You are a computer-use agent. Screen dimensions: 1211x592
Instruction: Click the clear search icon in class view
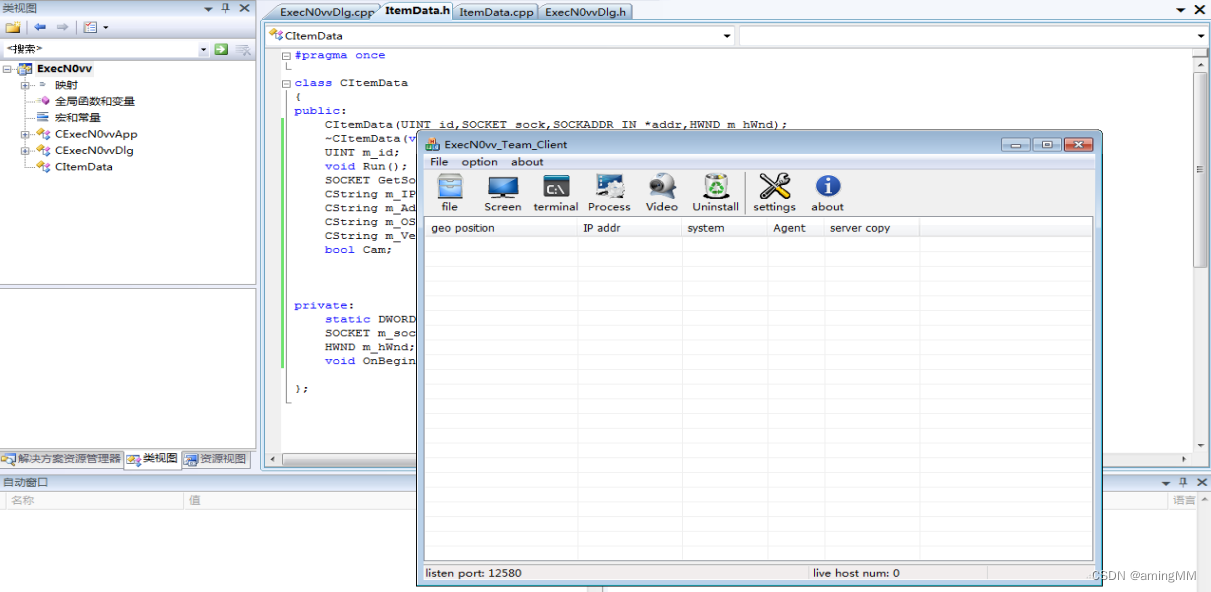pos(243,49)
